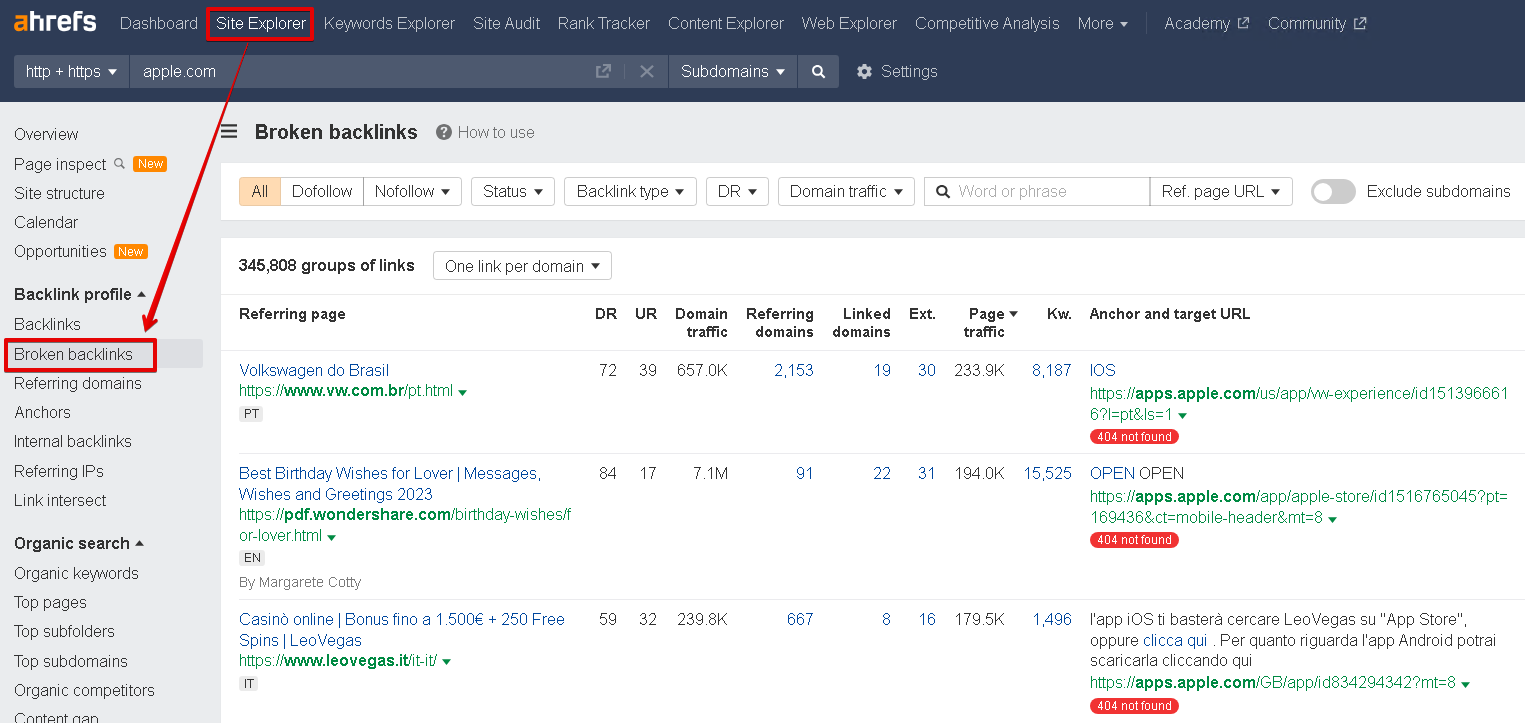
Task: Open Anchors report in sidebar
Action: click(x=42, y=412)
